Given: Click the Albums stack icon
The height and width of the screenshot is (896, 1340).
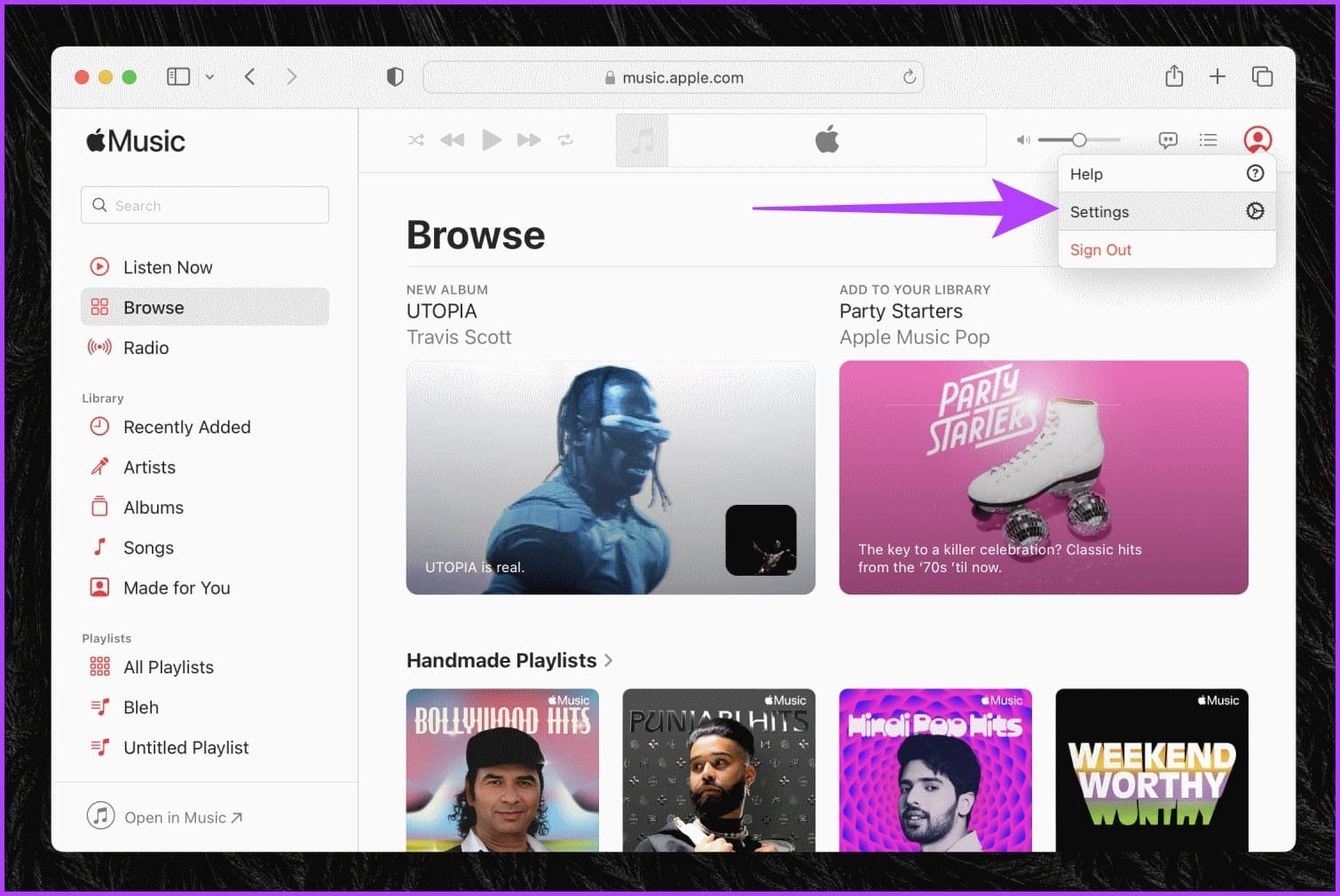Looking at the screenshot, I should (x=99, y=507).
